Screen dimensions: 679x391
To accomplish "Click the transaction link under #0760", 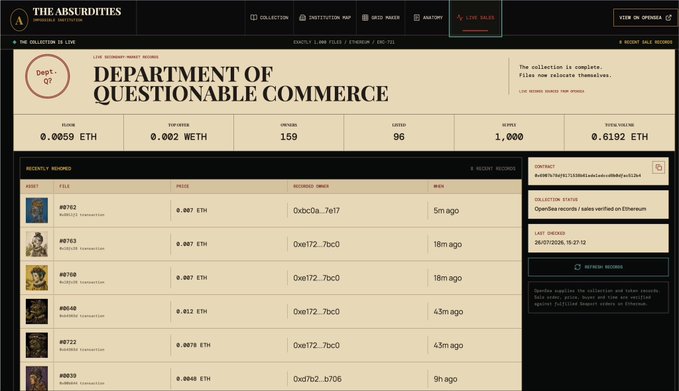I will point(82,282).
